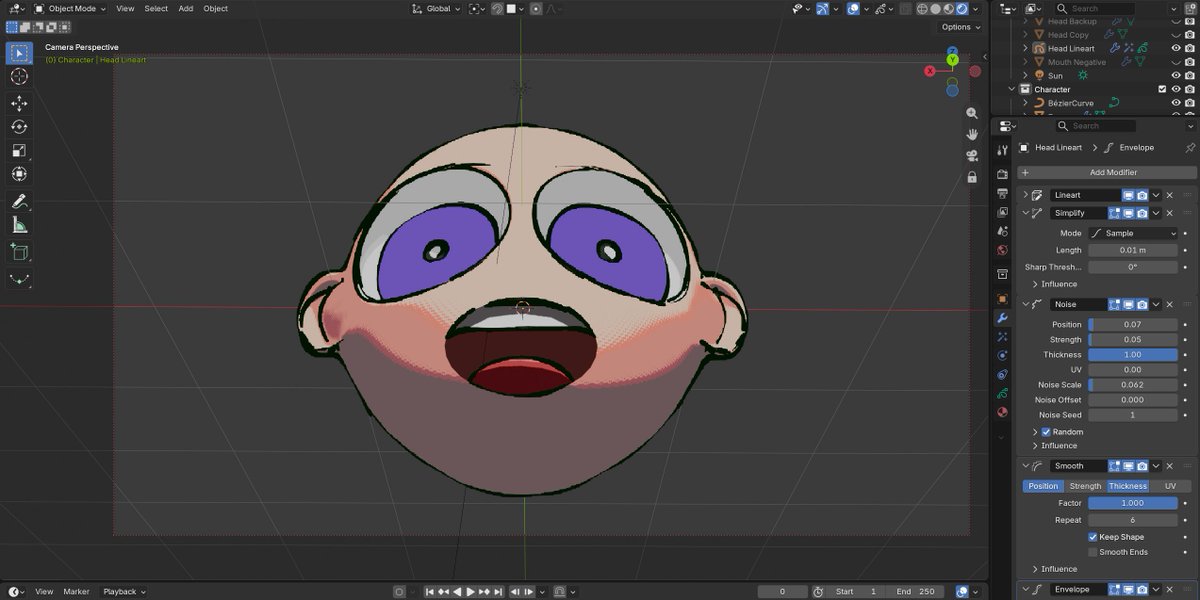Select the 3D Cursor tool
The image size is (1200, 600).
tap(19, 77)
